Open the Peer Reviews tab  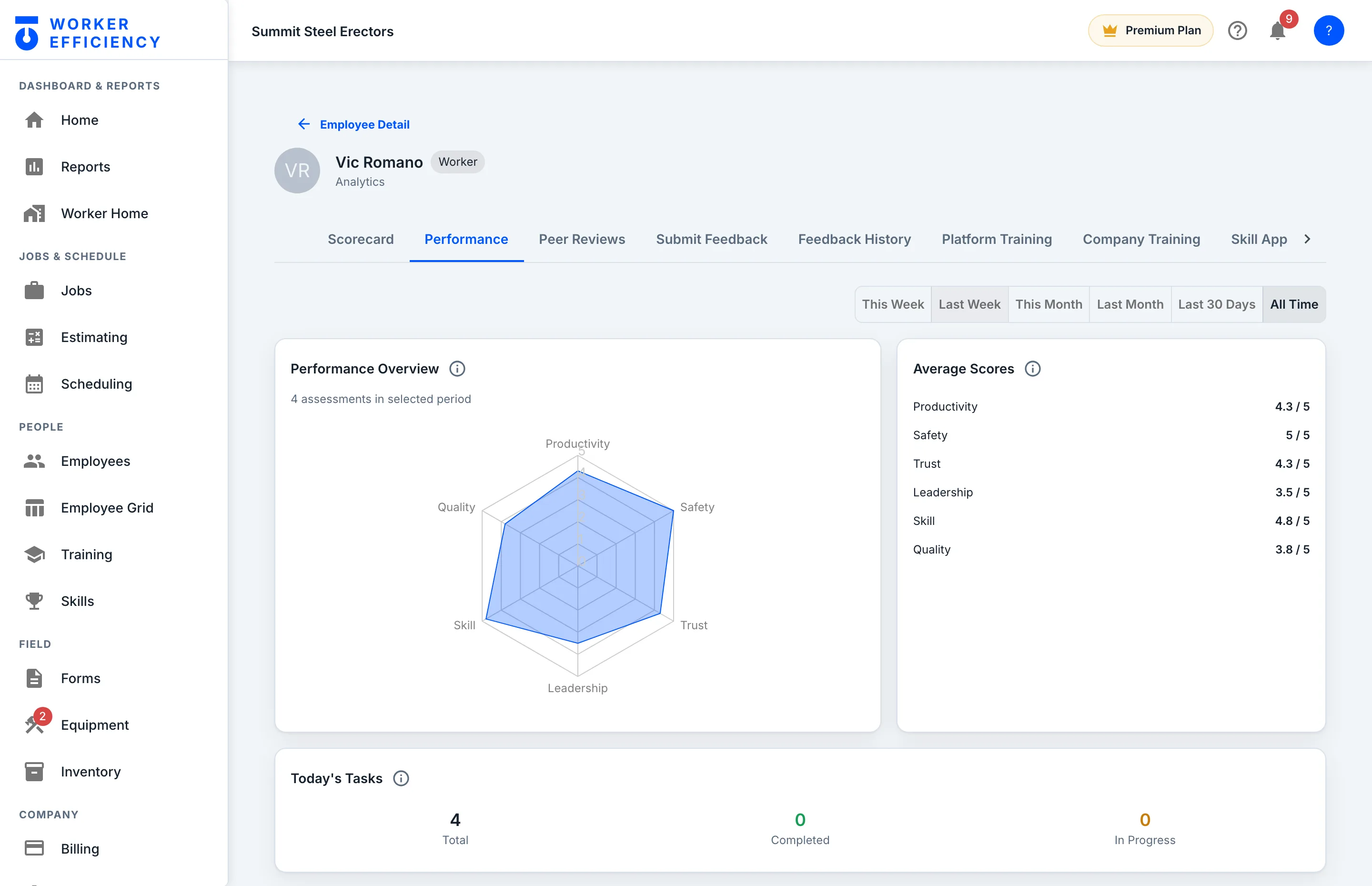coord(582,239)
